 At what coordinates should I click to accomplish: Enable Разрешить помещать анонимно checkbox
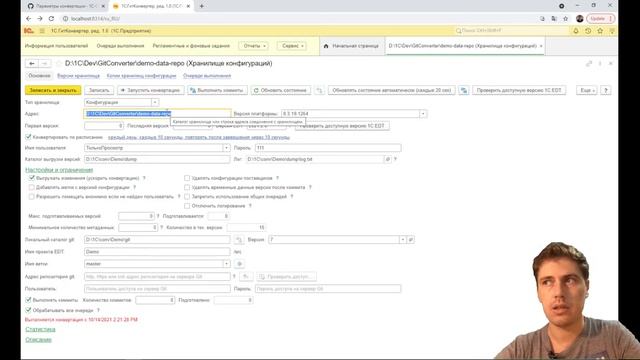pyautogui.click(x=31, y=197)
